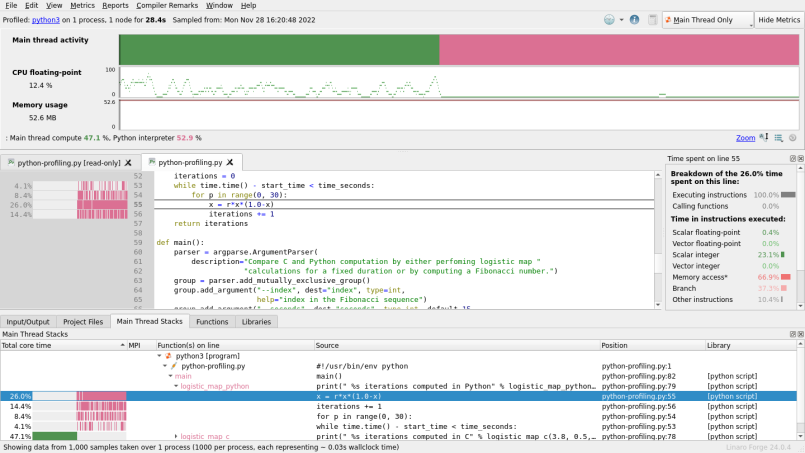This screenshot has width=805, height=453.
Task: Select the 4.1% while time.time() row
Action: 398,426
